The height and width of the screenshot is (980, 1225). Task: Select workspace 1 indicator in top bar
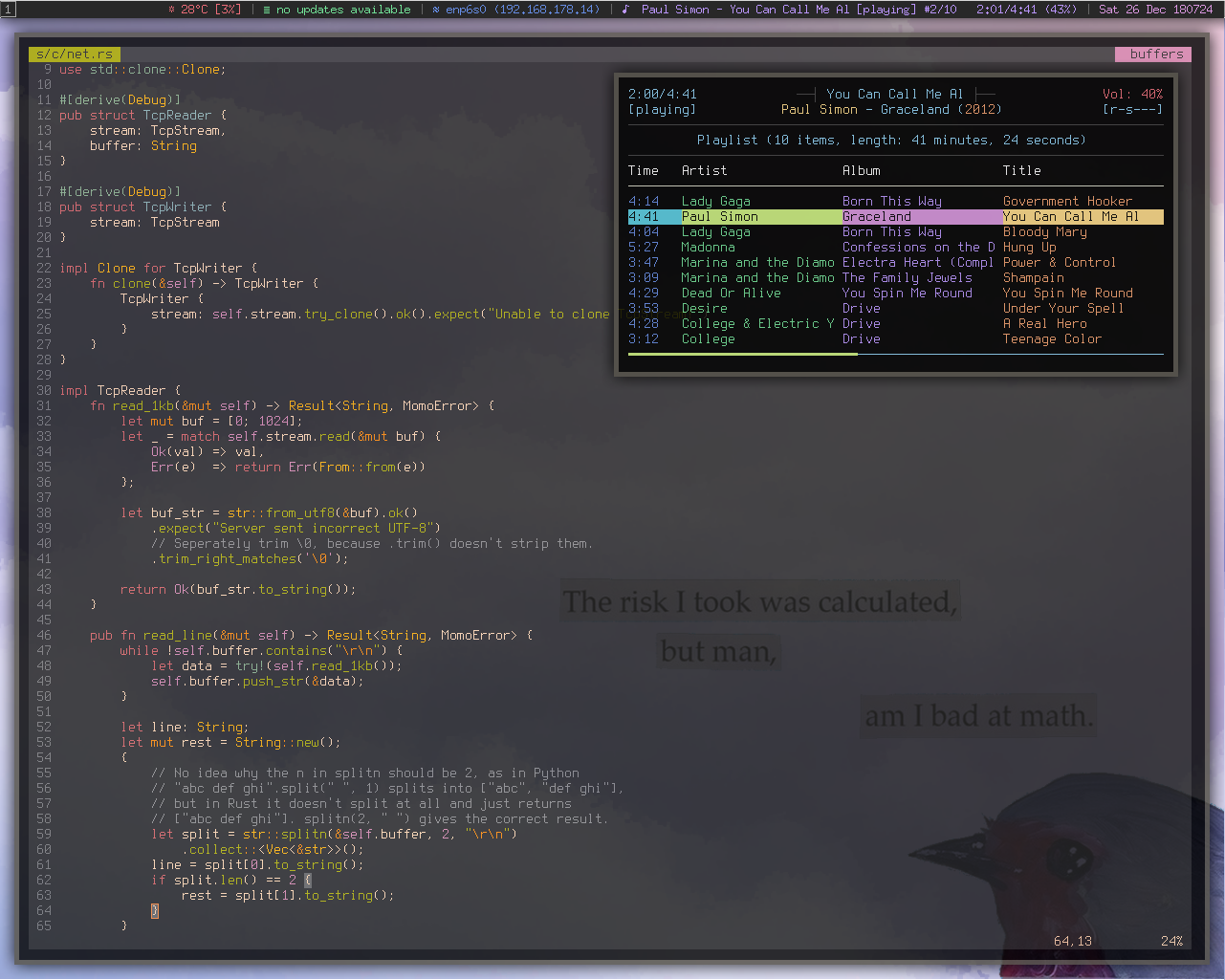(x=9, y=10)
